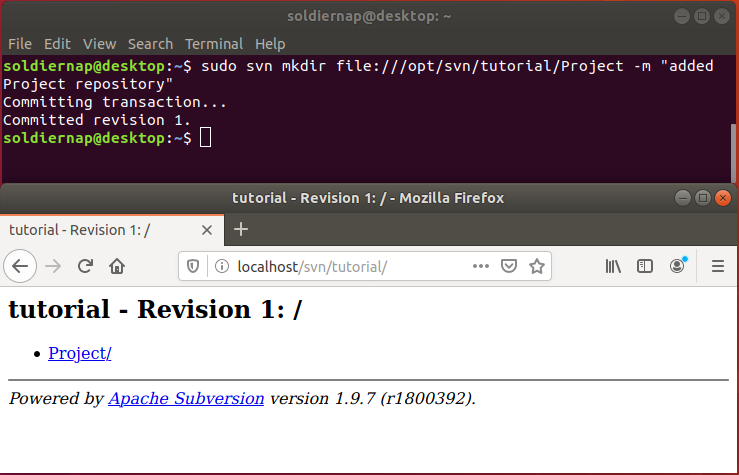
Task: Maximize the Firefox window
Action: pos(703,198)
